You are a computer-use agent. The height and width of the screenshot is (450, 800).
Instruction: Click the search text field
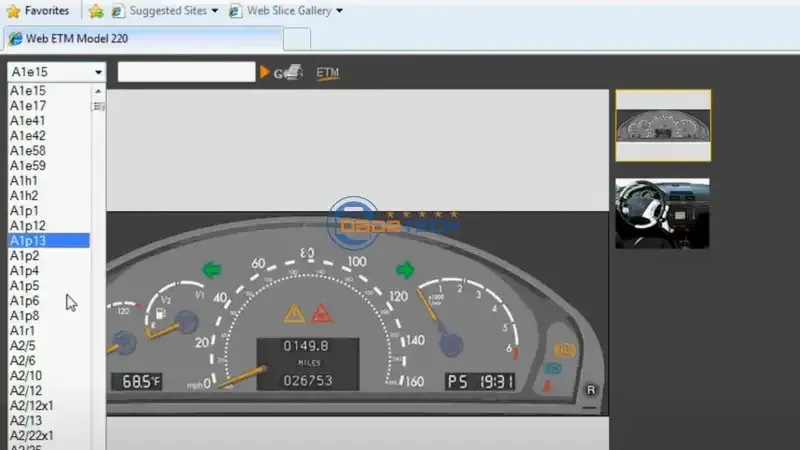coord(186,72)
